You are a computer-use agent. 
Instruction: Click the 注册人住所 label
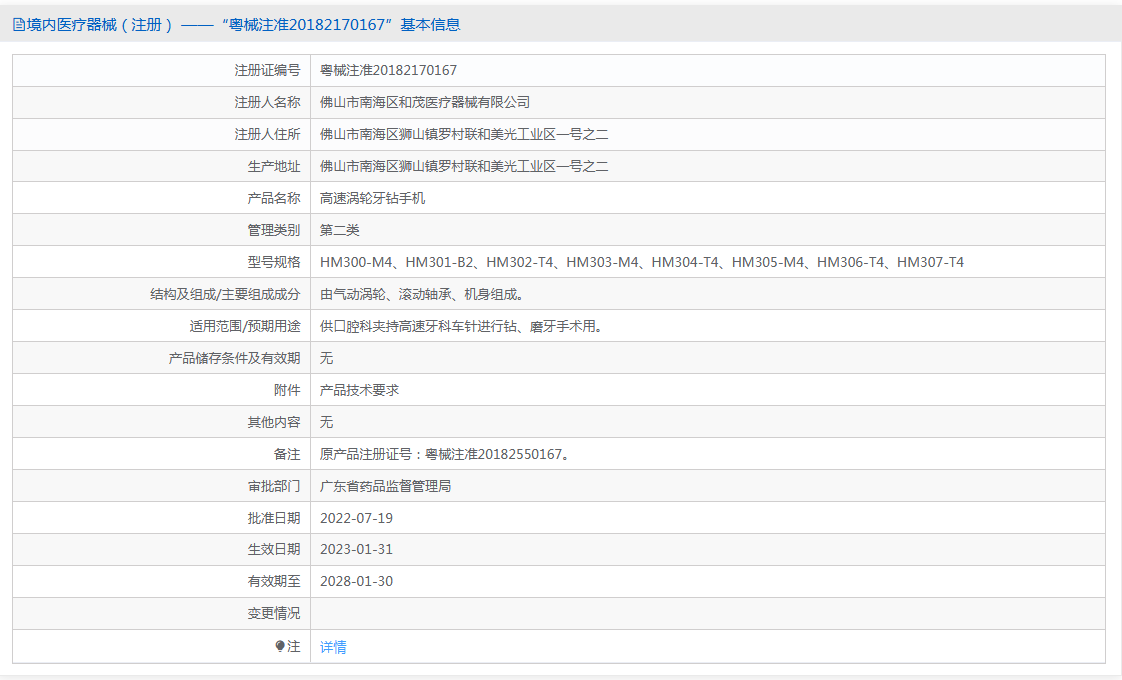coord(268,135)
